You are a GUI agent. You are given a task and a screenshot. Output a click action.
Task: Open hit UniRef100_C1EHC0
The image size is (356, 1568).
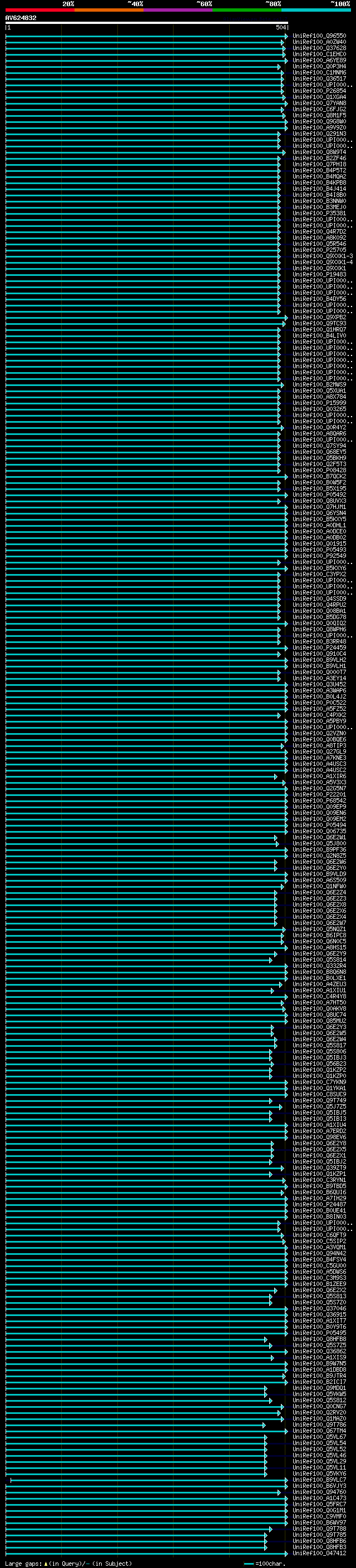coord(319,54)
